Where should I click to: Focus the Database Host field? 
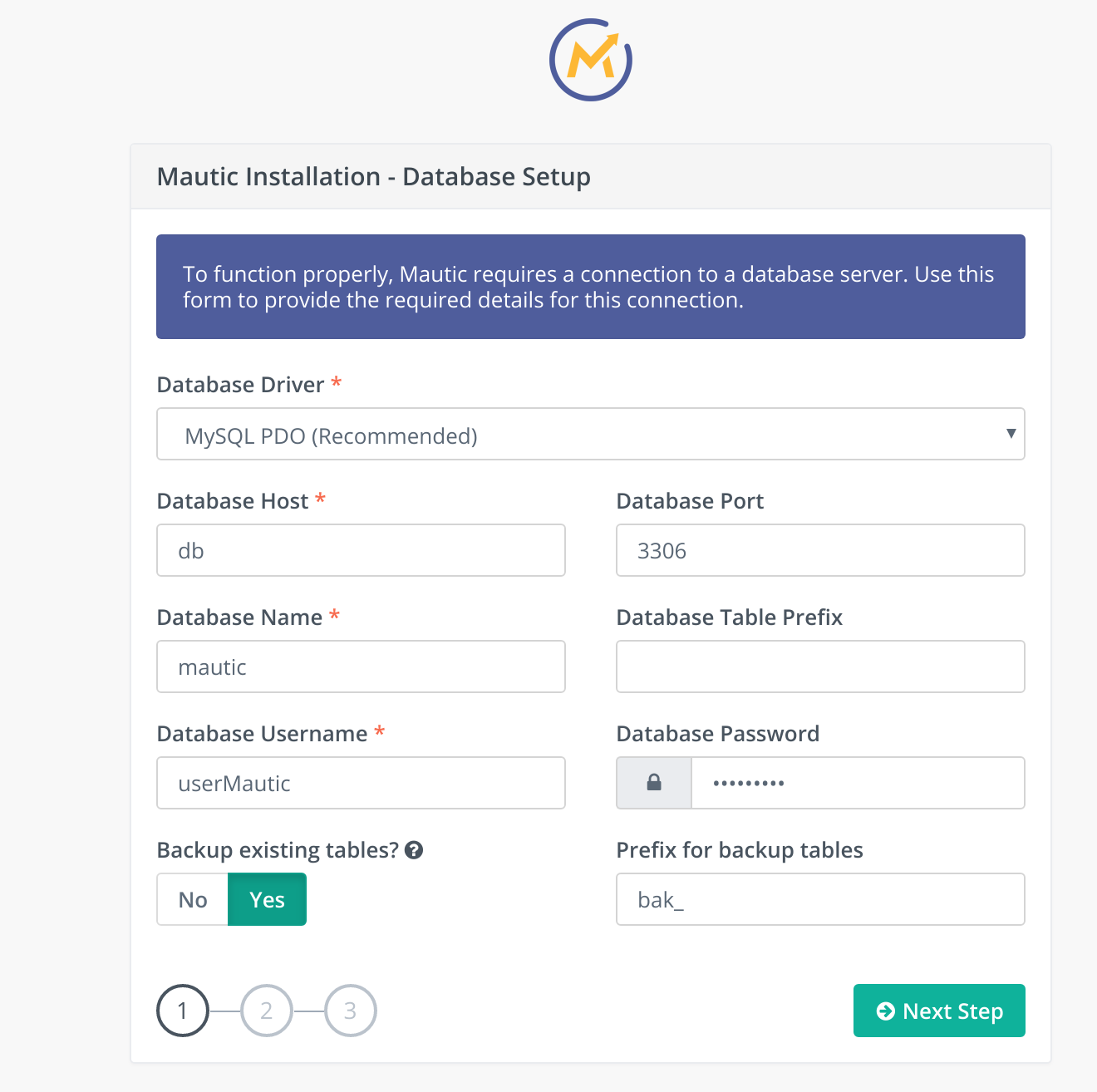361,550
